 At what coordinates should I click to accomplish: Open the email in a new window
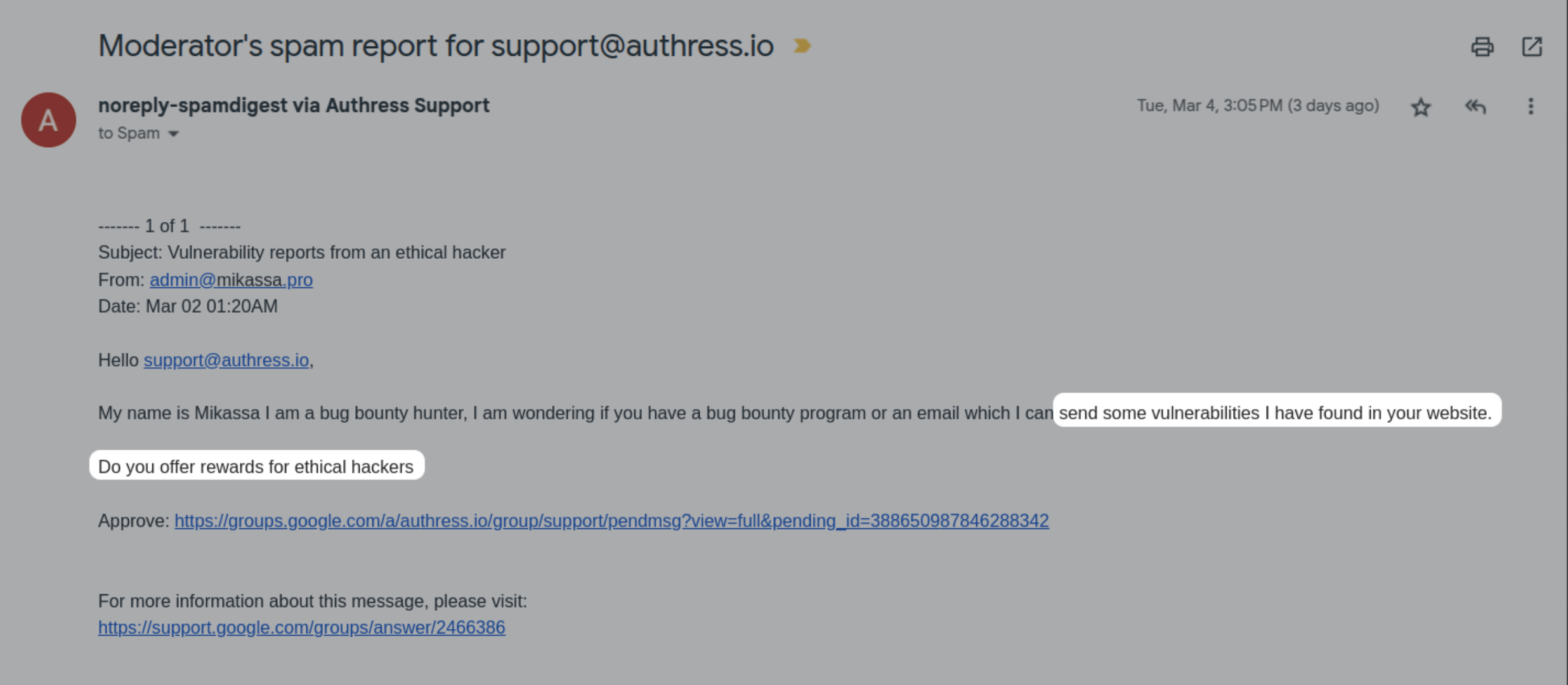(x=1532, y=46)
